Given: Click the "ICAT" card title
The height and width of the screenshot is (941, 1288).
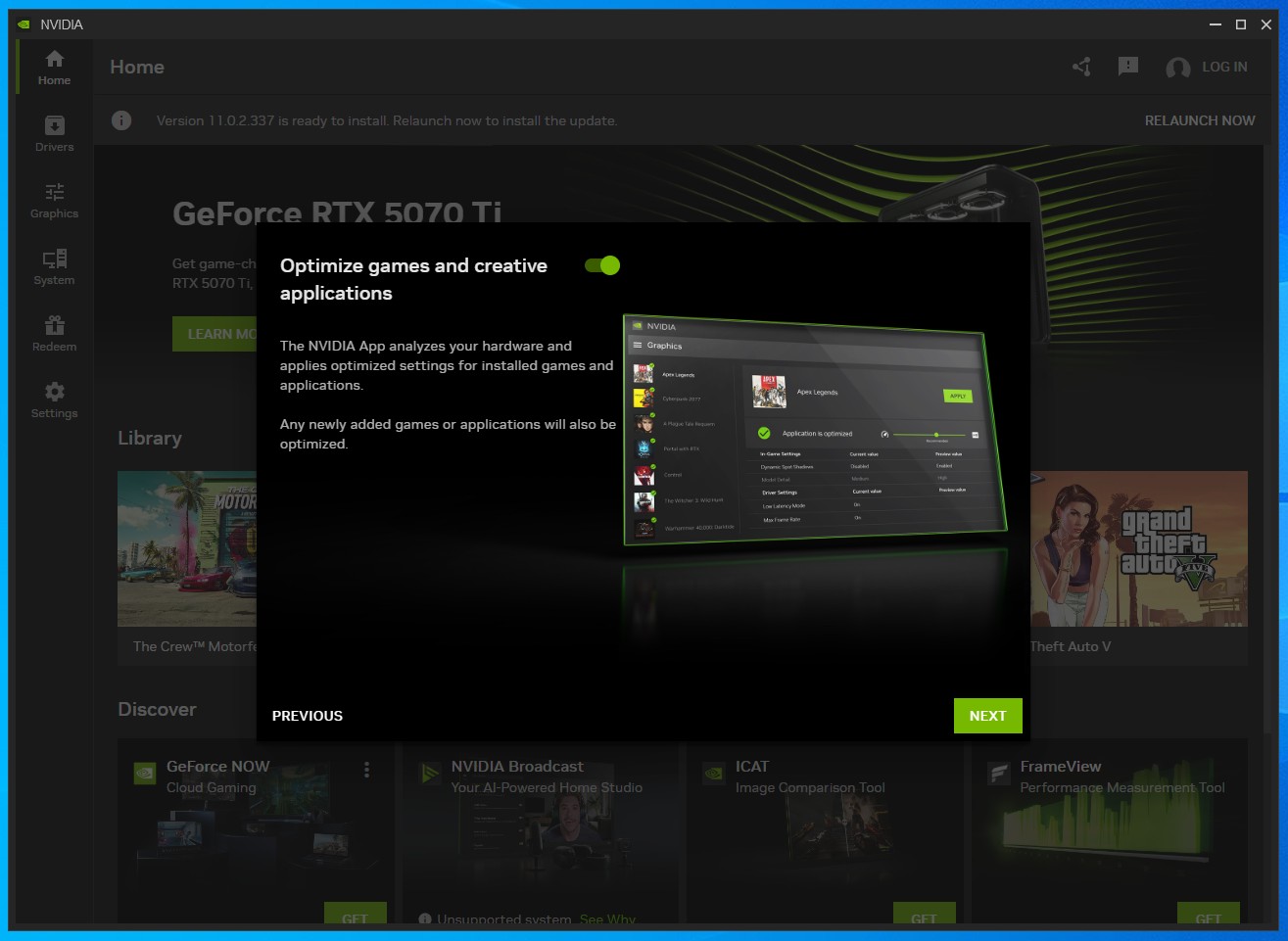Looking at the screenshot, I should click(x=752, y=767).
